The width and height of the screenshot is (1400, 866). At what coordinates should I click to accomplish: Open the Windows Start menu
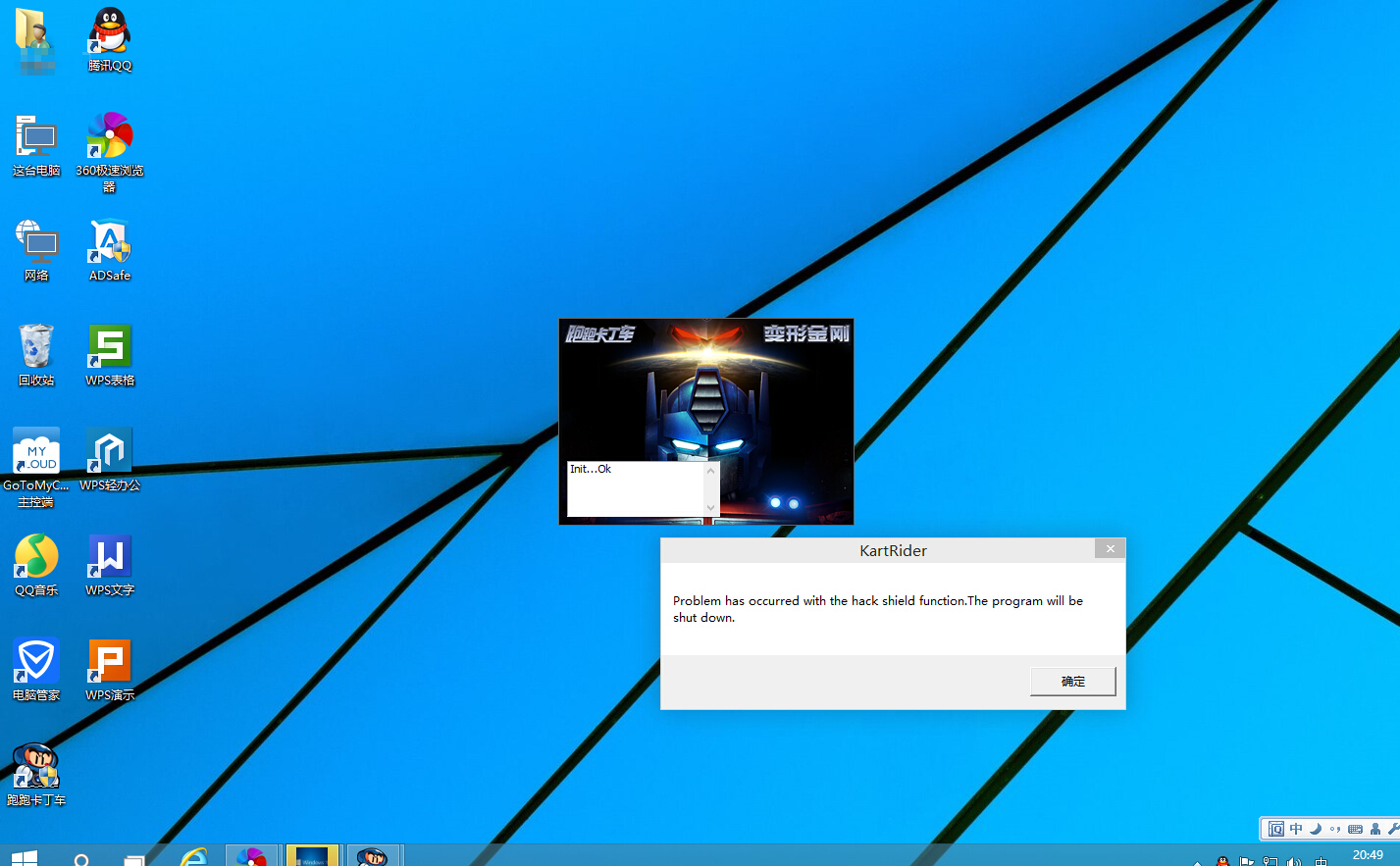click(x=25, y=856)
